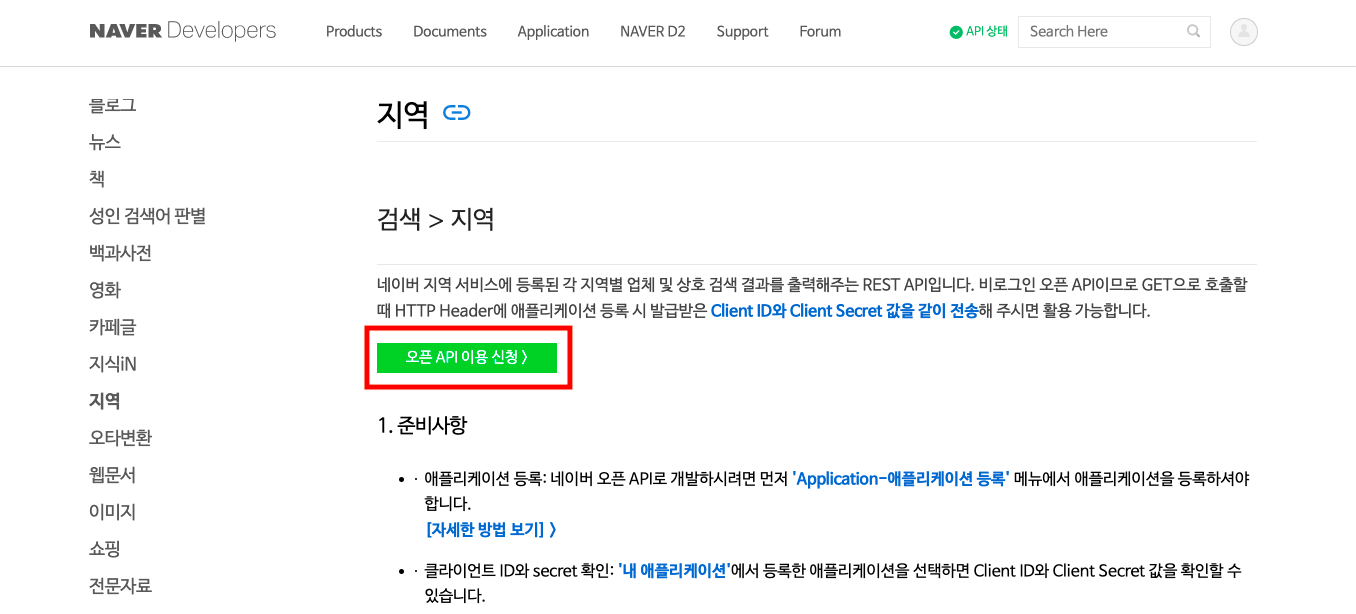
Task: Open the '내 애플리케이션' link
Action: click(x=674, y=571)
